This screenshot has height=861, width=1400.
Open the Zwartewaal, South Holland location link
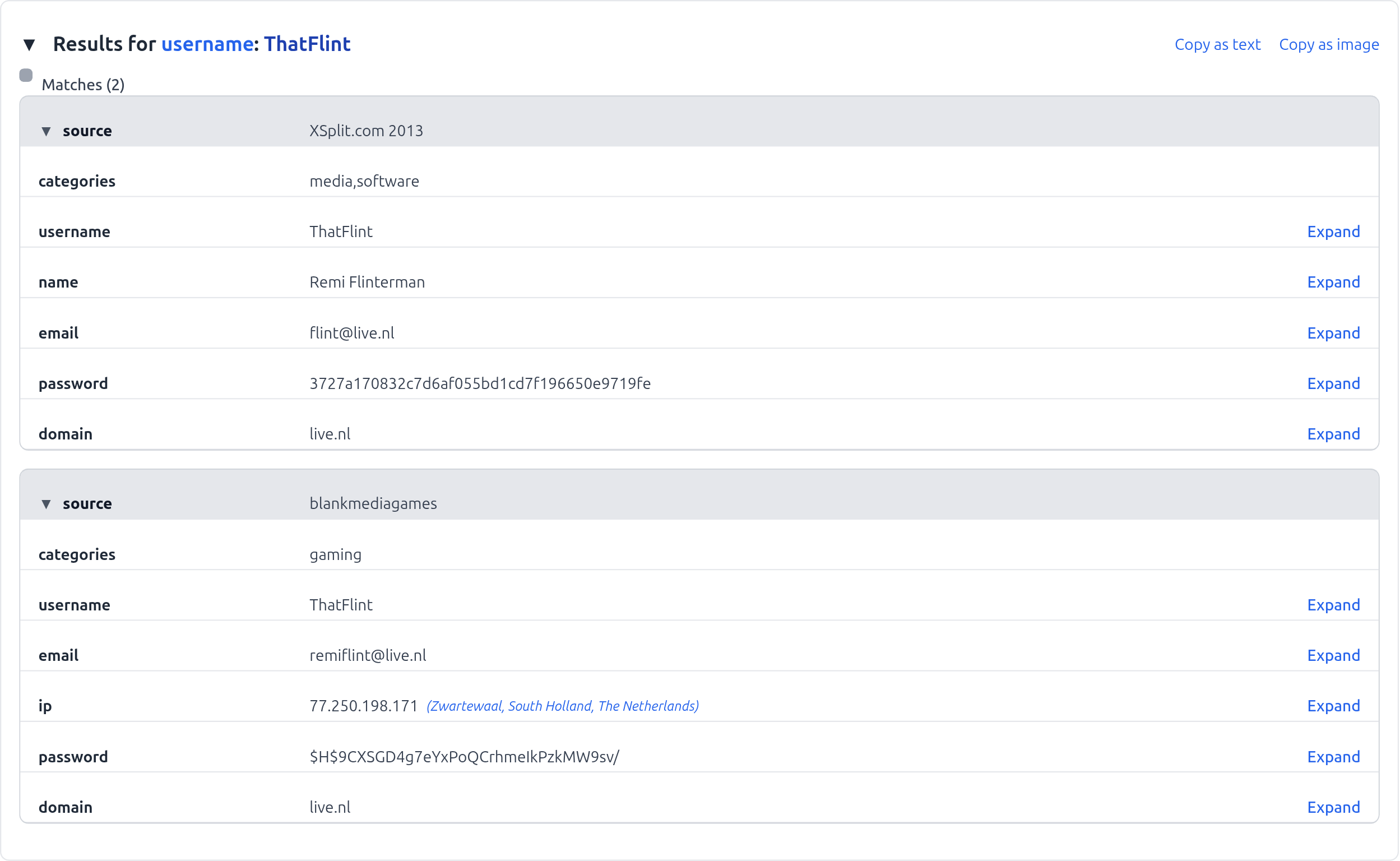pos(563,707)
